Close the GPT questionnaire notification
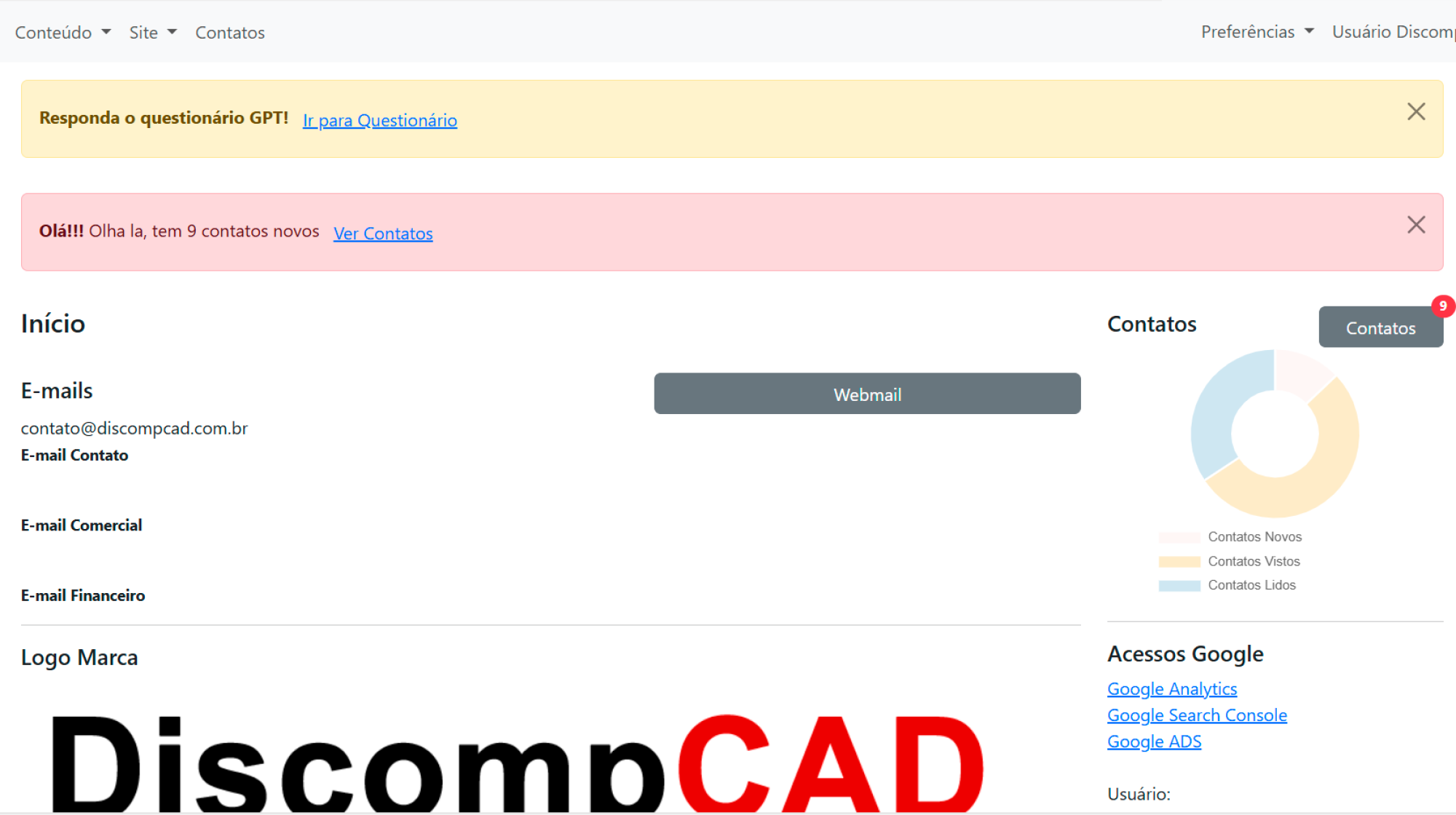The height and width of the screenshot is (815, 1456). [1418, 111]
